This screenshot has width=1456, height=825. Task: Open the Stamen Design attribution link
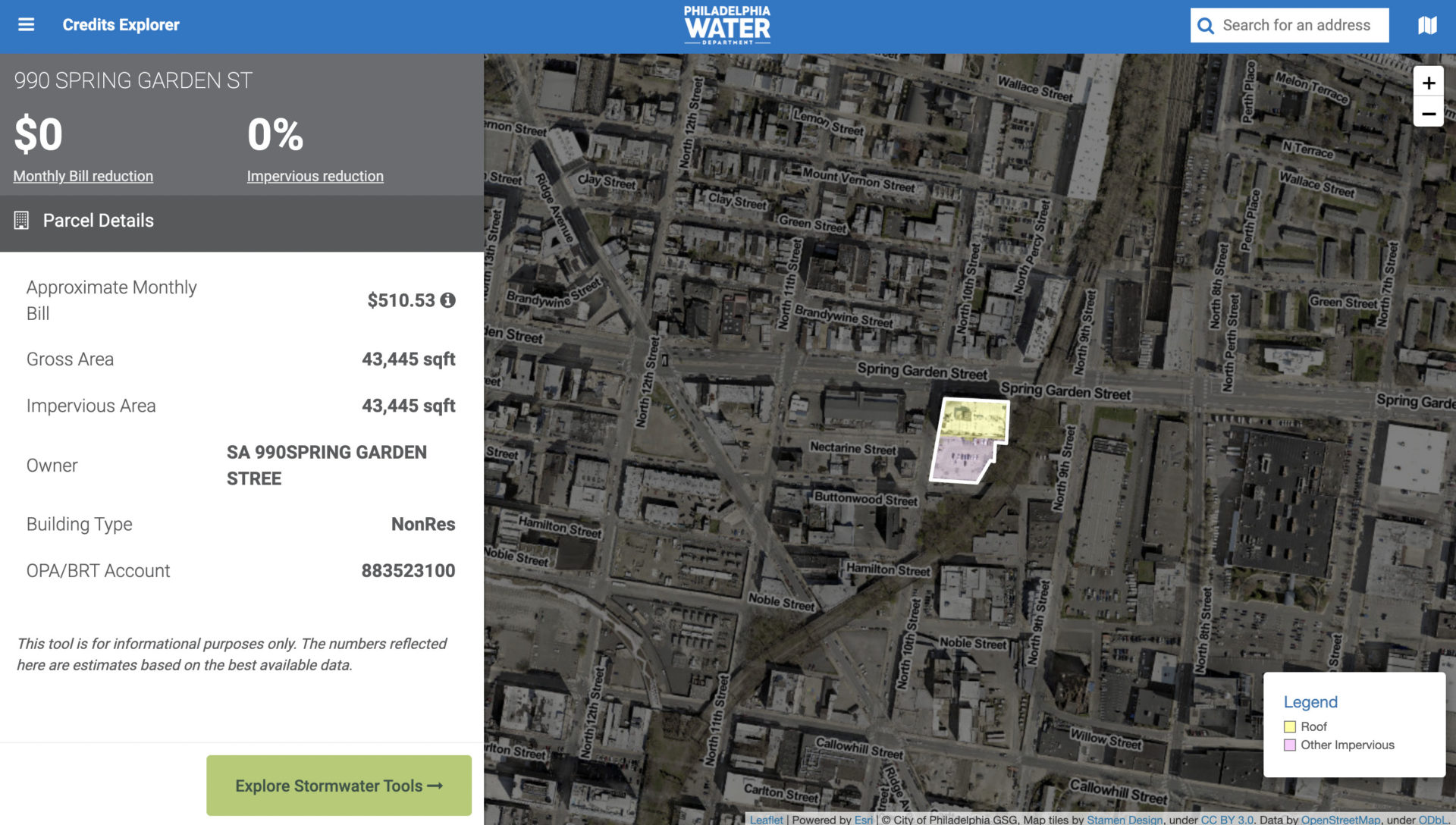[1124, 819]
